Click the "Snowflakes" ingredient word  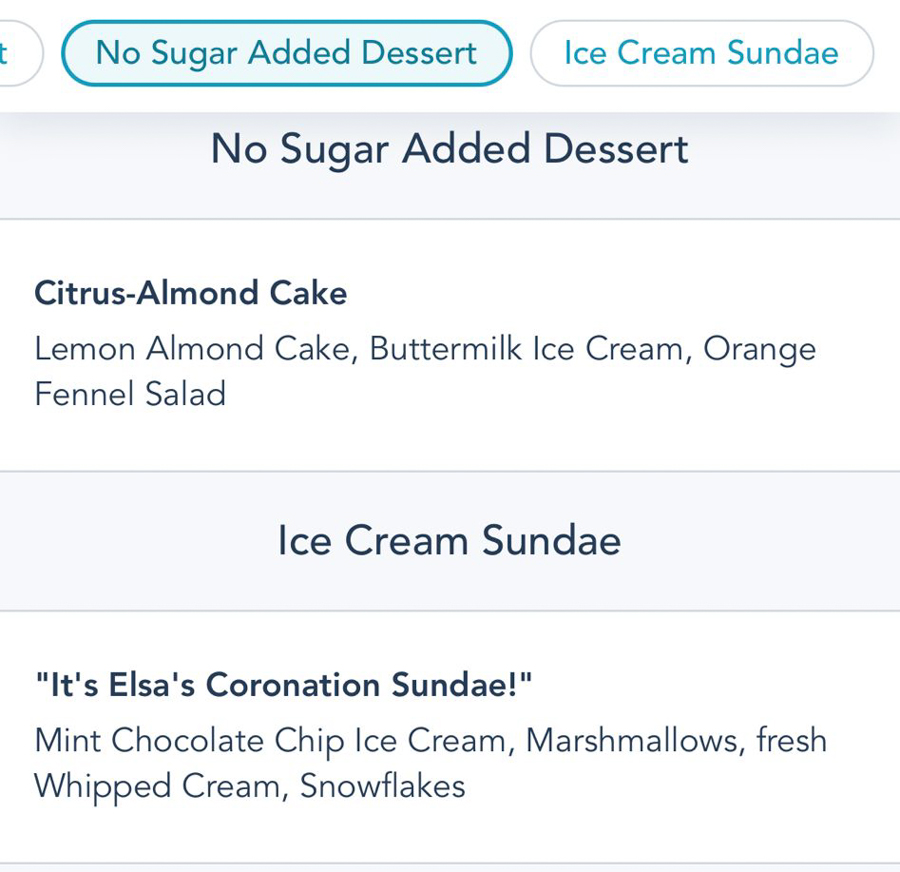[x=382, y=786]
